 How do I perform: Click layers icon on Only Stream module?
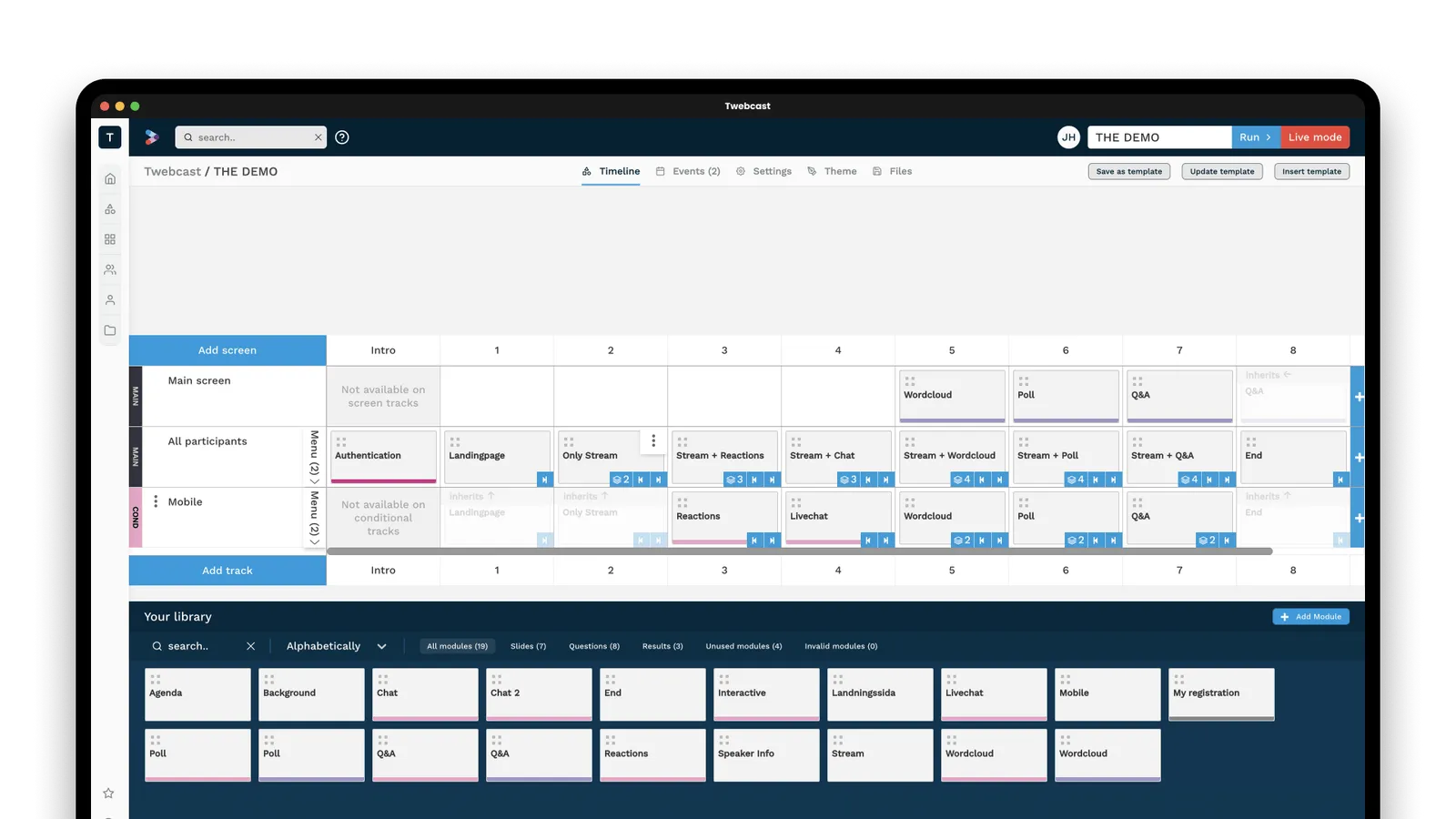click(x=621, y=480)
